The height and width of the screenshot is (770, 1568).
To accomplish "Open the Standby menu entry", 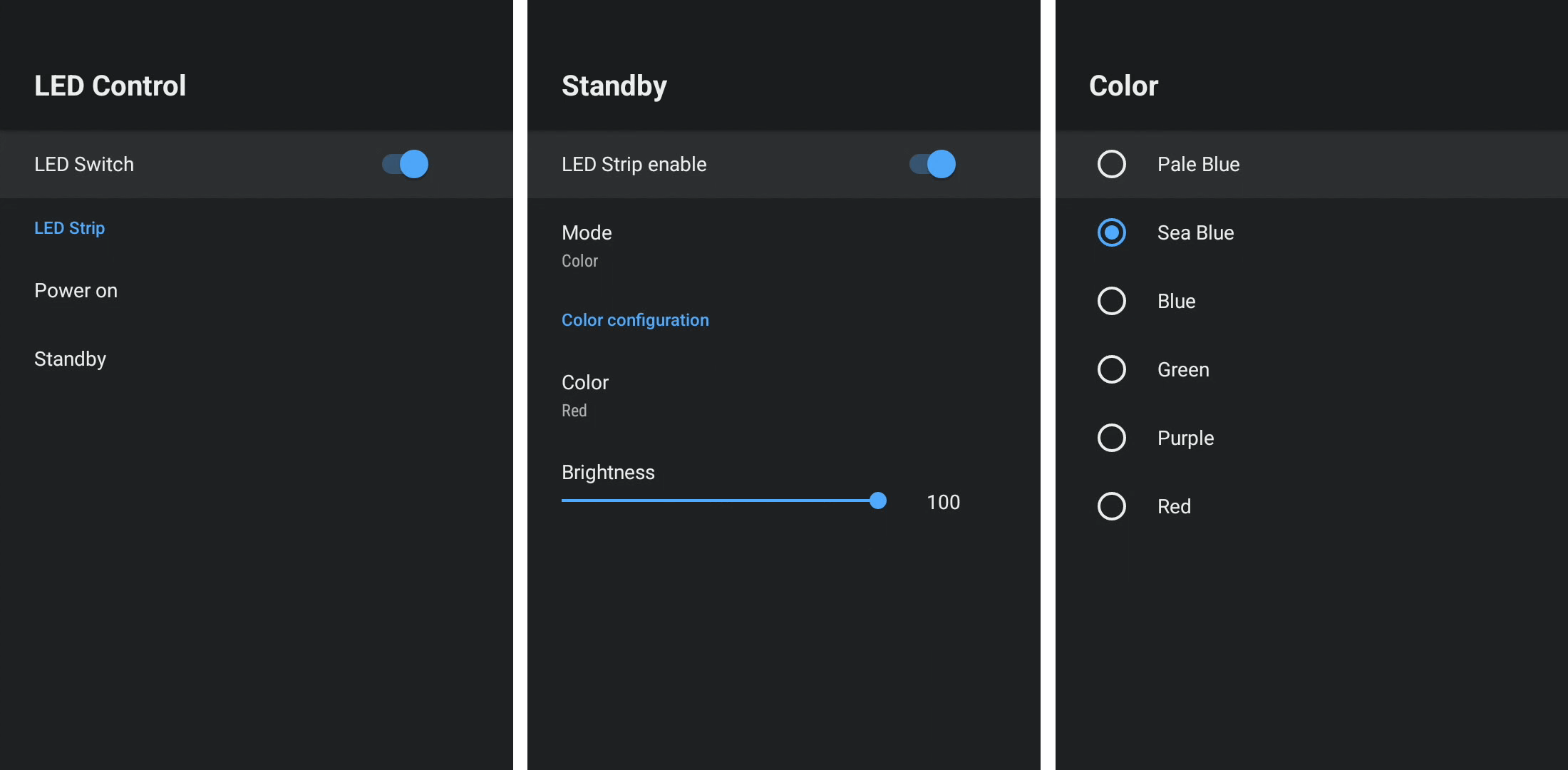I will point(70,359).
